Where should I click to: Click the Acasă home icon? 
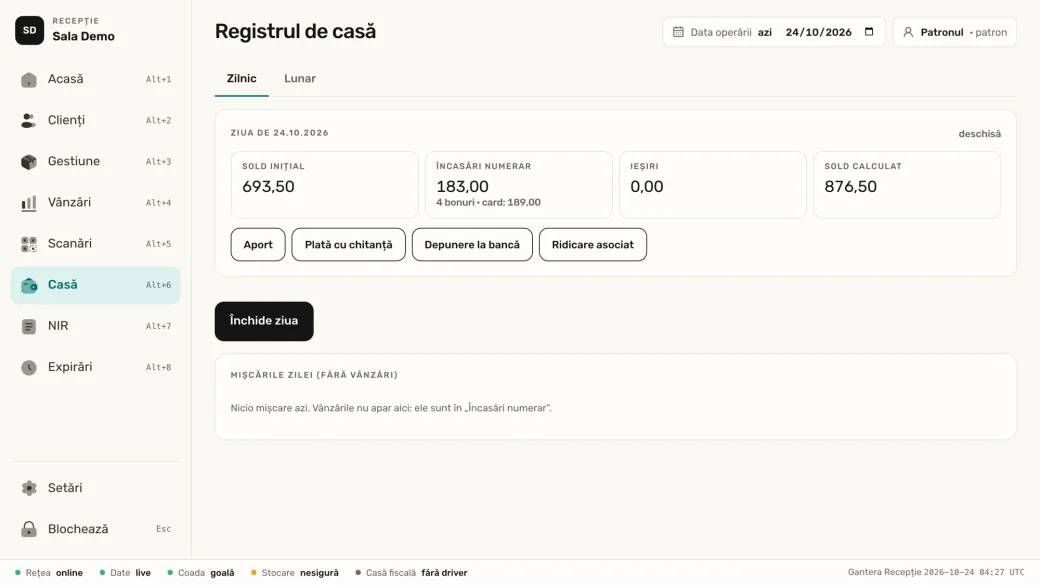click(x=29, y=80)
